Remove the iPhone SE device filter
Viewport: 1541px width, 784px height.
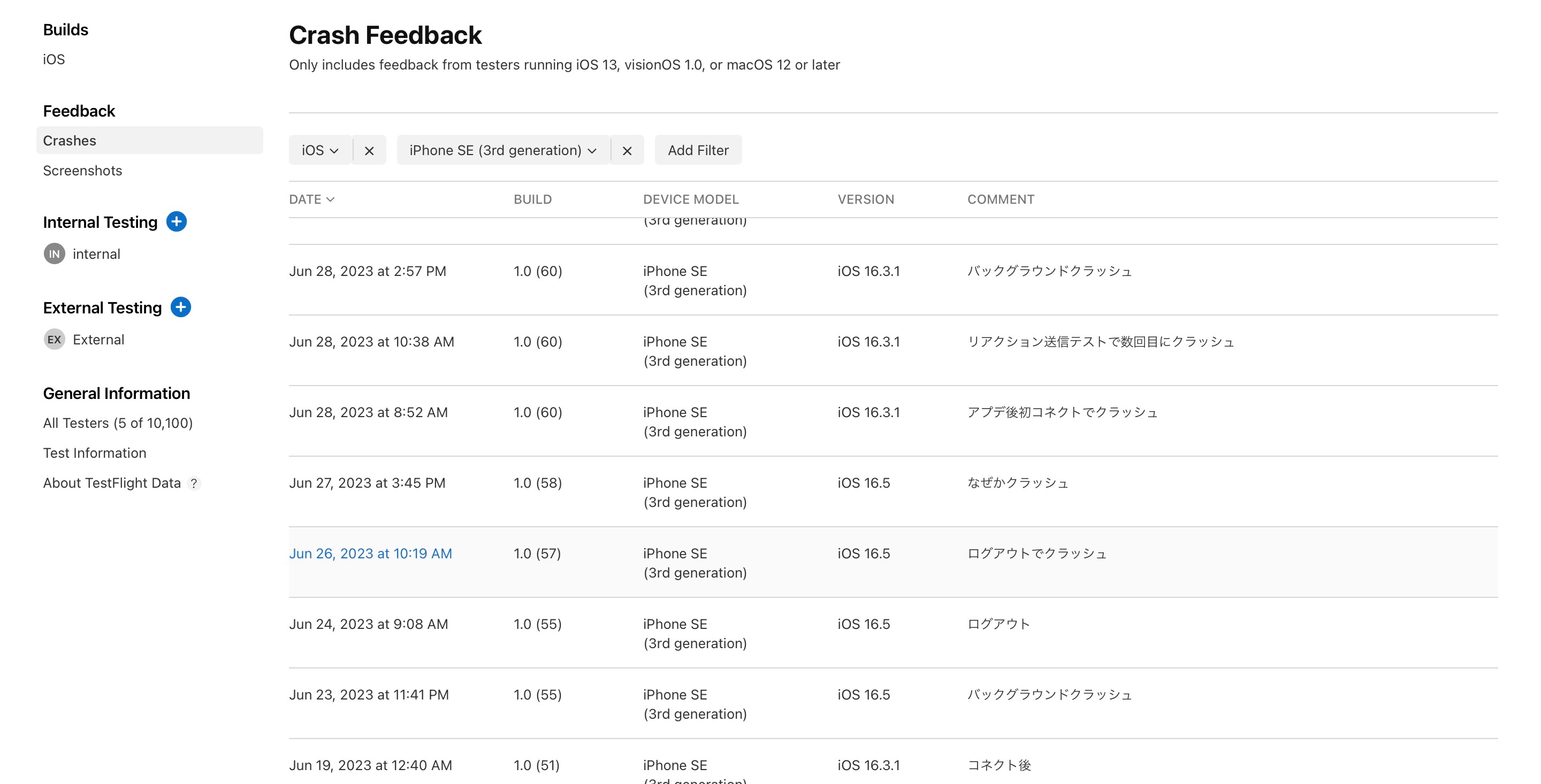[x=627, y=151]
